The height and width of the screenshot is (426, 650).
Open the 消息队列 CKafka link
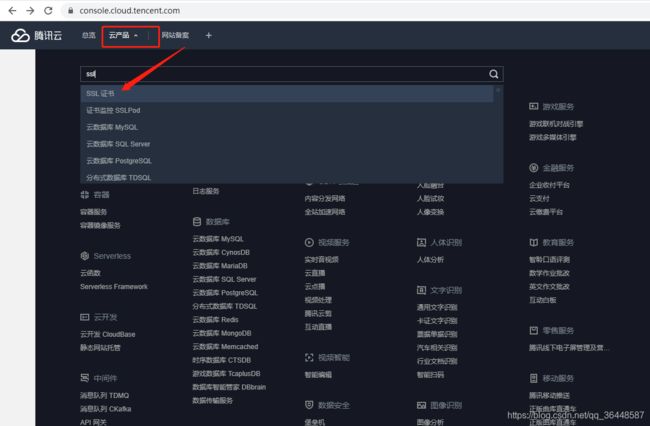(x=106, y=409)
